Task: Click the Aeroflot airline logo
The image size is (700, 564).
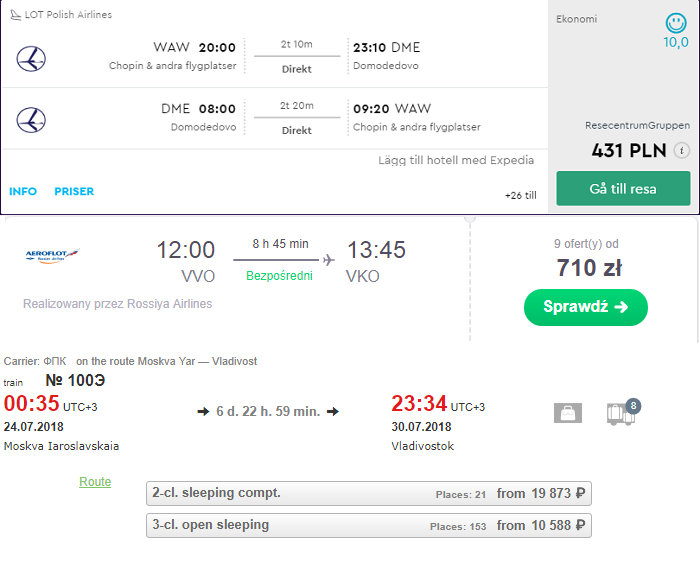Action: point(52,255)
